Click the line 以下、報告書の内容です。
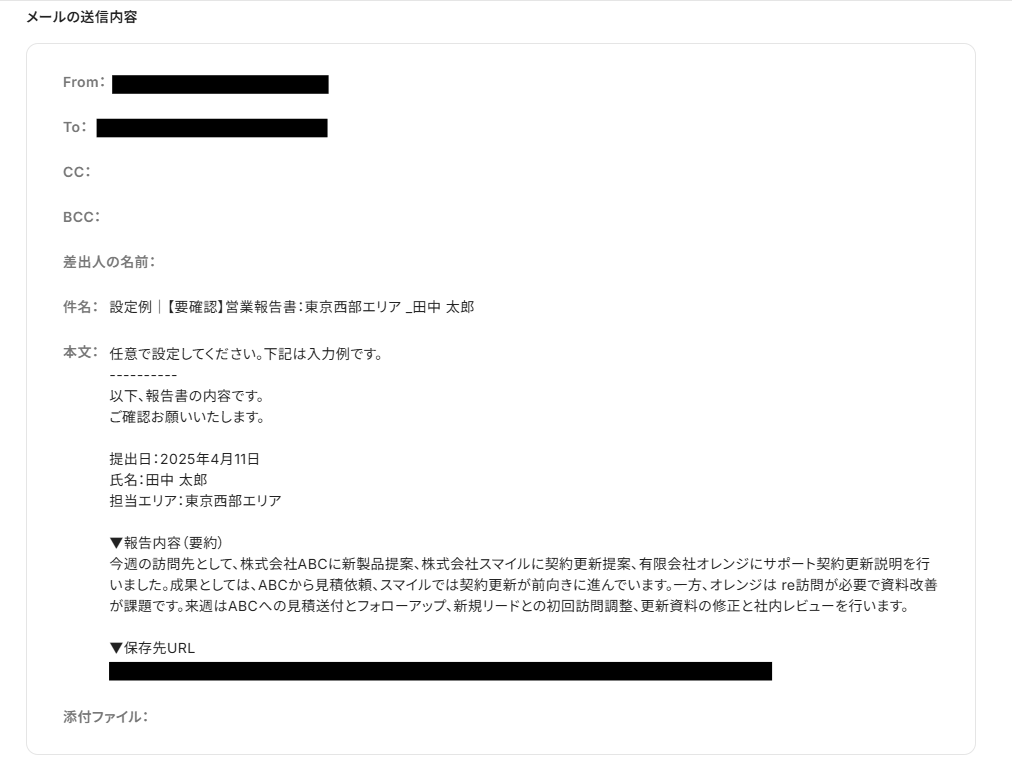The image size is (1012, 766). point(187,396)
